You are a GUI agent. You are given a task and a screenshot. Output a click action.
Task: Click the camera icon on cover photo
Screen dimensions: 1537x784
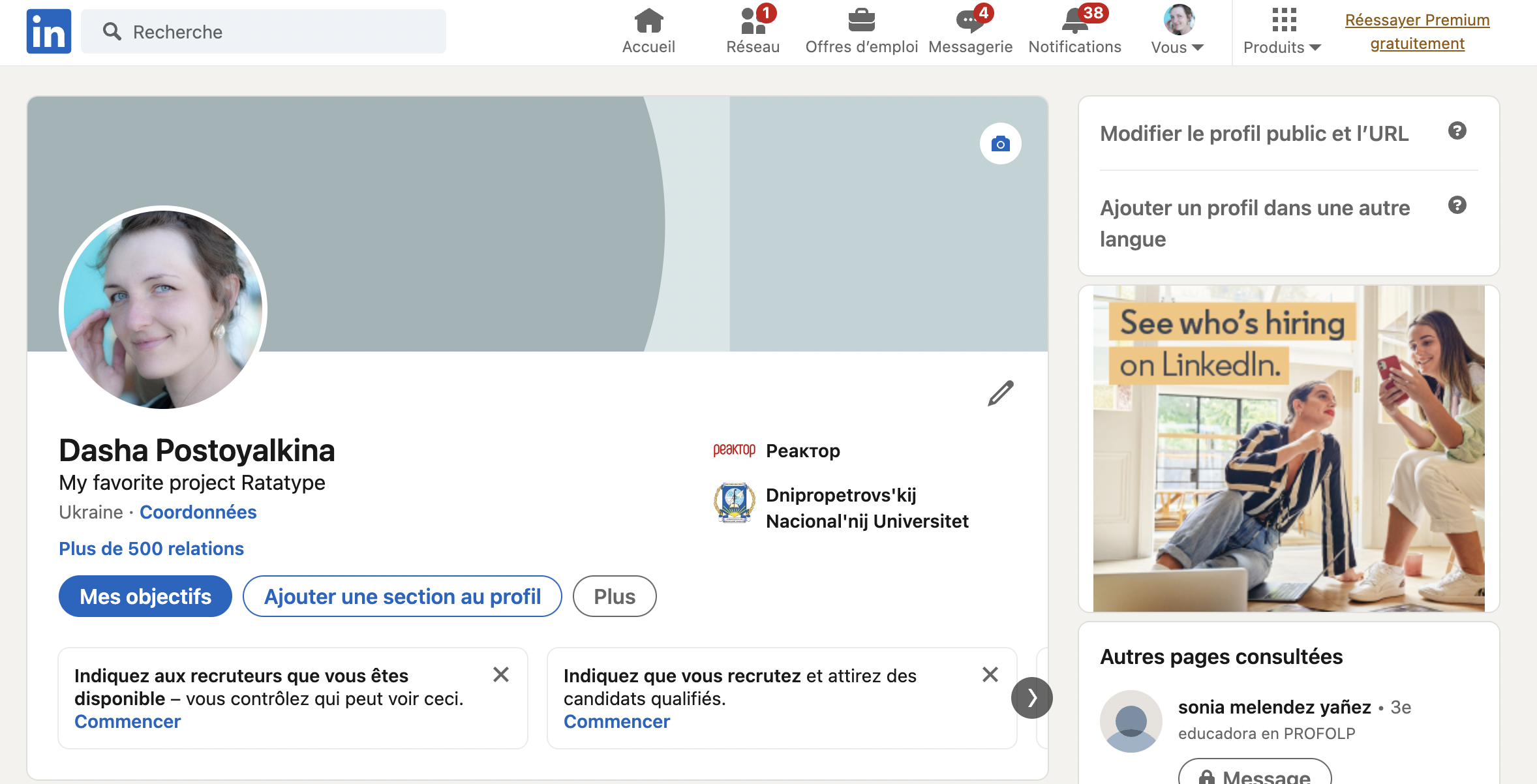[x=1000, y=143]
